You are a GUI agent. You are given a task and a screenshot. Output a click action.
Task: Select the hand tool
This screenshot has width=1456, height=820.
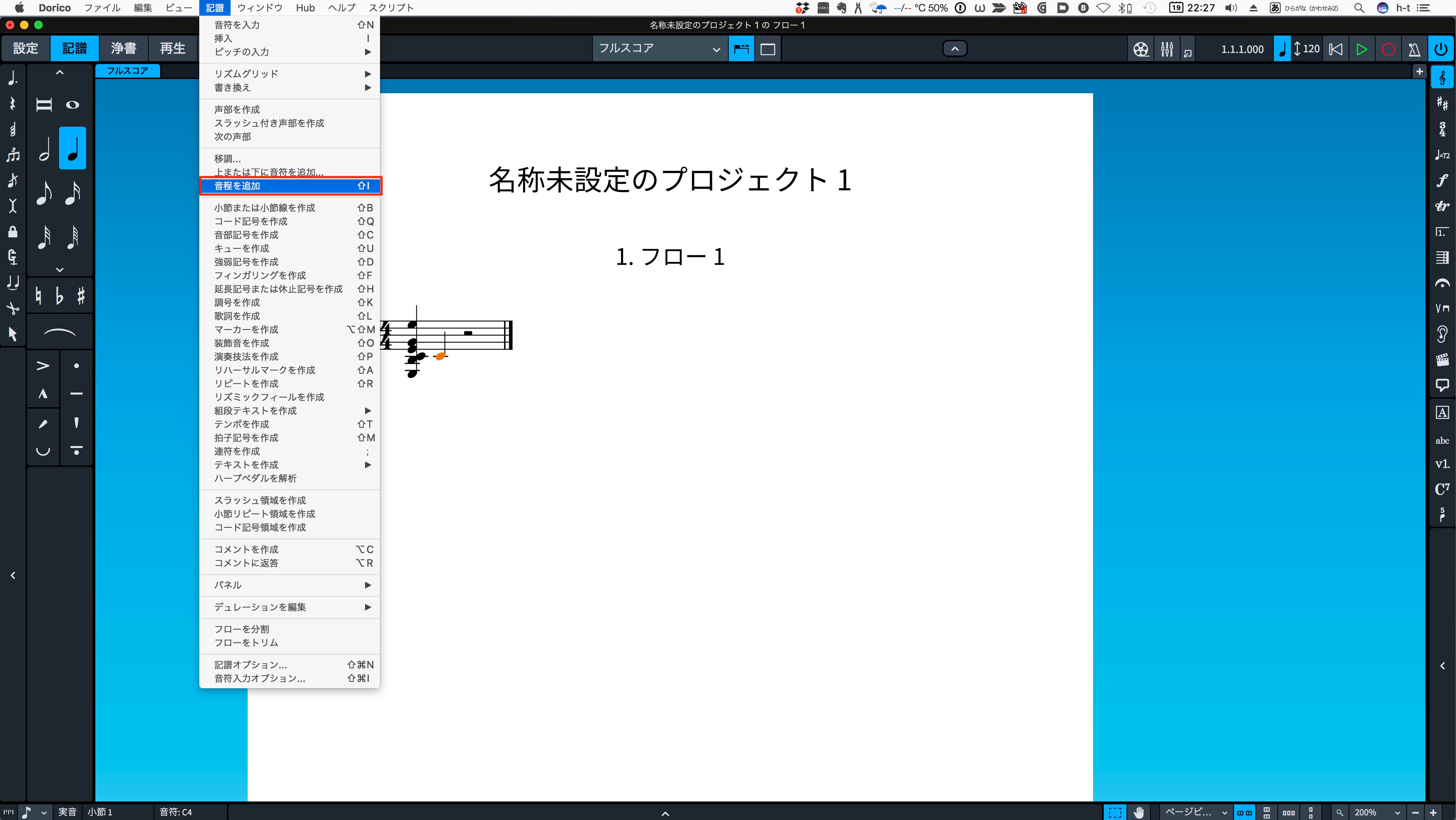pos(1138,812)
